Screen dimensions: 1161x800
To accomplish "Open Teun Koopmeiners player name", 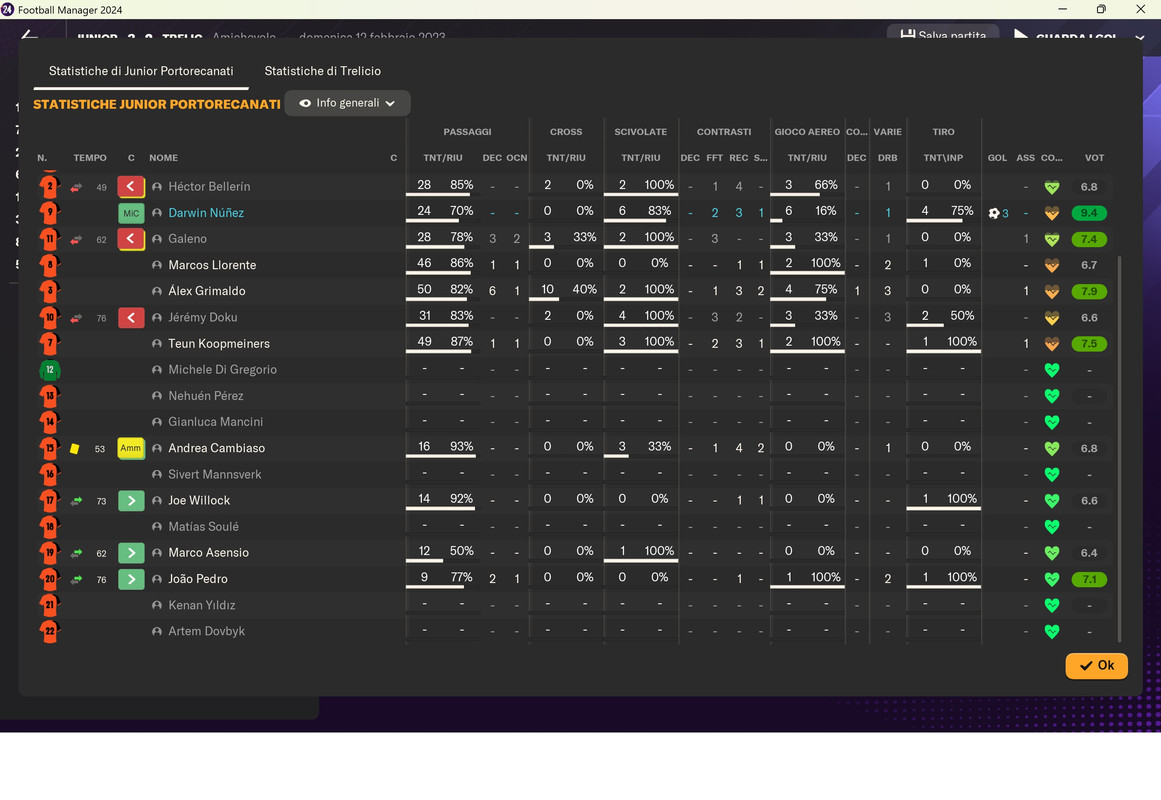I will (218, 344).
